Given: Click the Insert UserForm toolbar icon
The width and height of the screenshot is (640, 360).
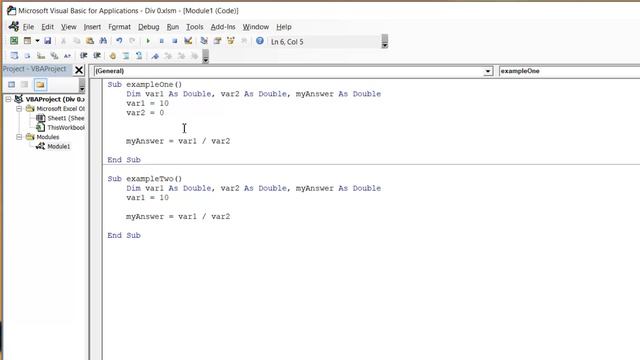Looking at the screenshot, I should 27,41.
